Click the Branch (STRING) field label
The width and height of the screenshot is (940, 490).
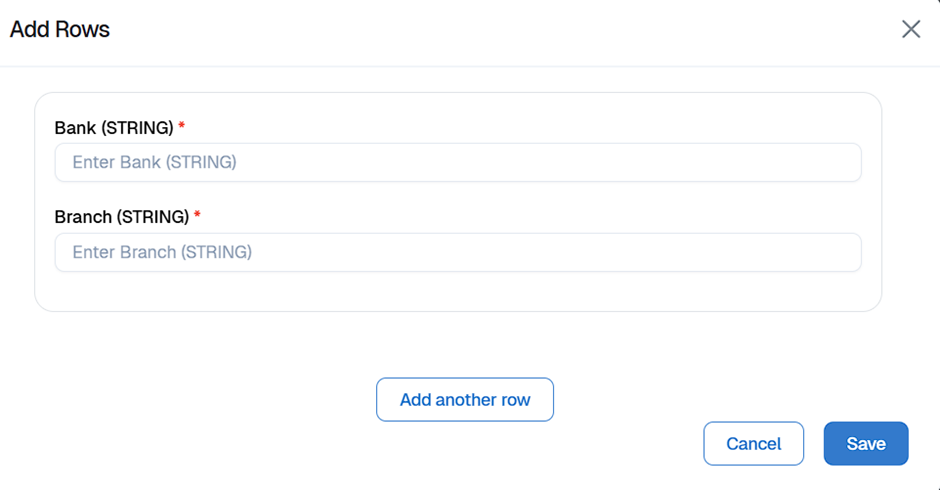[121, 216]
